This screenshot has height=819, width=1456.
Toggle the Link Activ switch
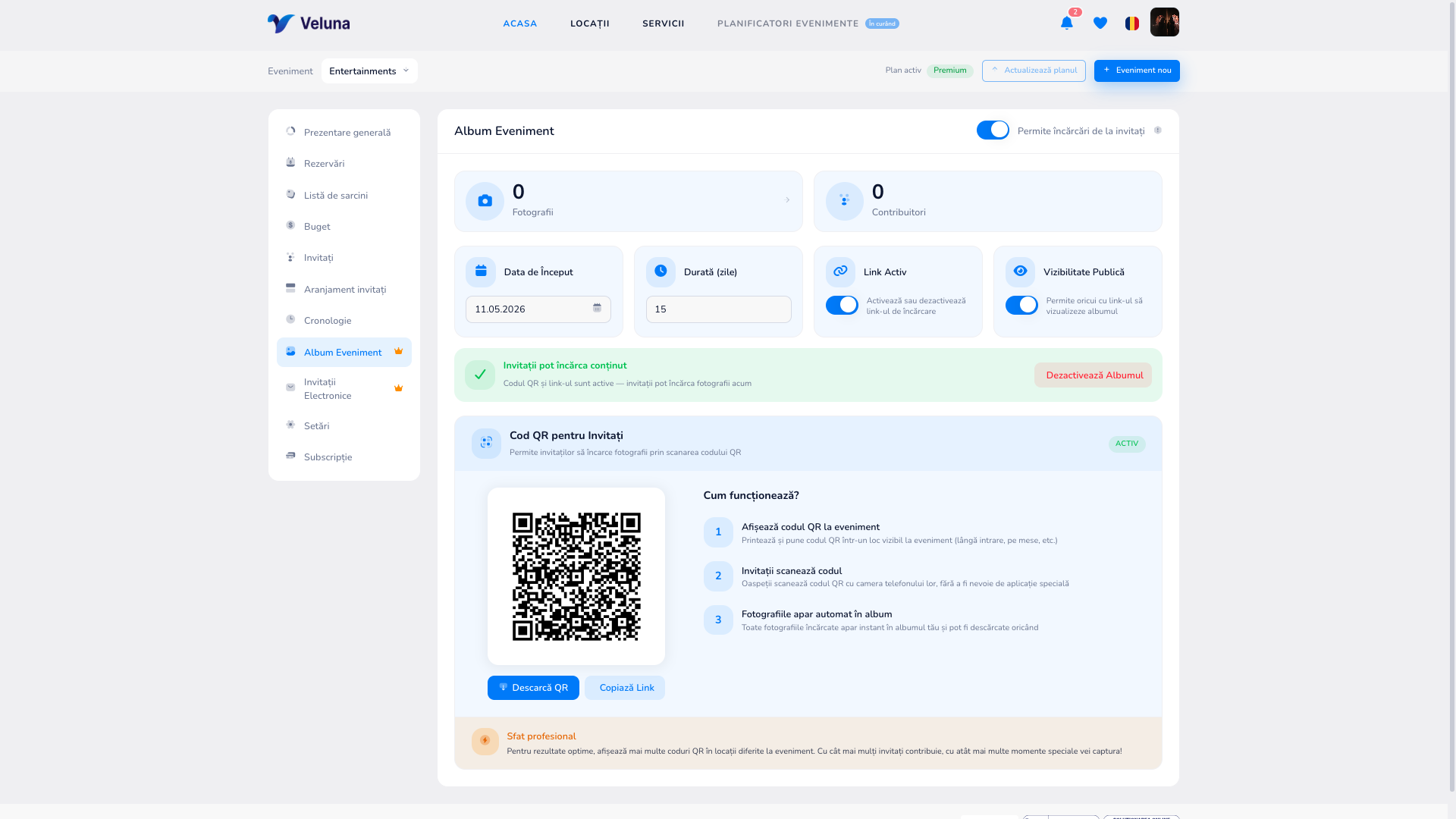pyautogui.click(x=842, y=305)
